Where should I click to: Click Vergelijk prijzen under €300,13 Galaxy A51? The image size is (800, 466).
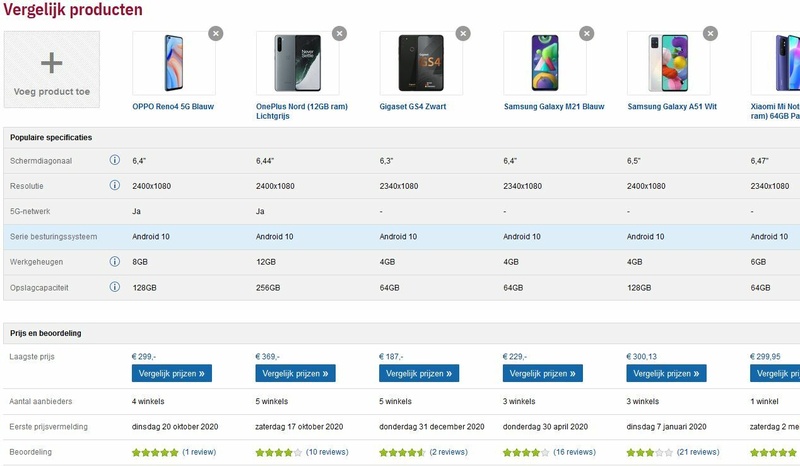666,373
